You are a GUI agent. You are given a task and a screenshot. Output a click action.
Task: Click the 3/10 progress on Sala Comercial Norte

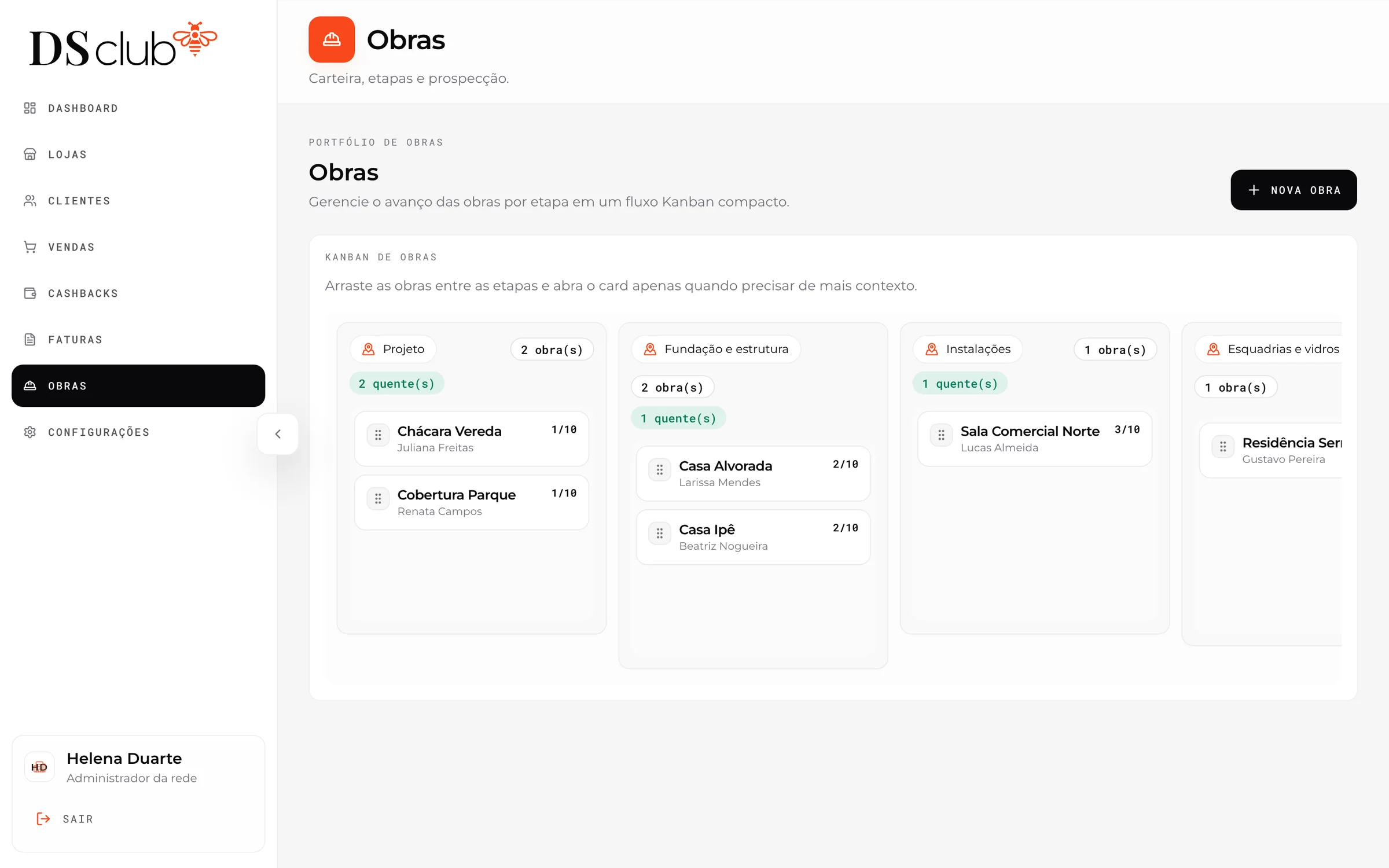tap(1127, 430)
